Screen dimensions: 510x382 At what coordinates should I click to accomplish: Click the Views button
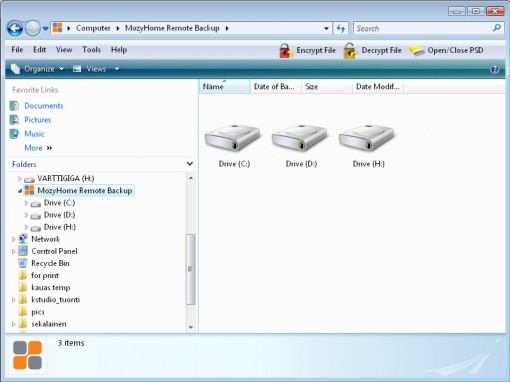[90, 69]
